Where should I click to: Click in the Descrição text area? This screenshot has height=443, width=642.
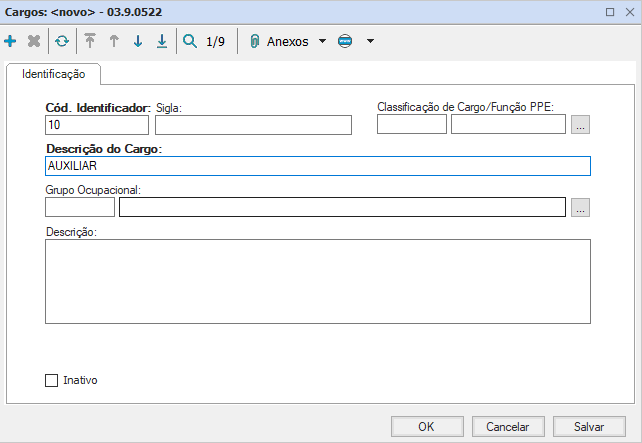click(317, 281)
